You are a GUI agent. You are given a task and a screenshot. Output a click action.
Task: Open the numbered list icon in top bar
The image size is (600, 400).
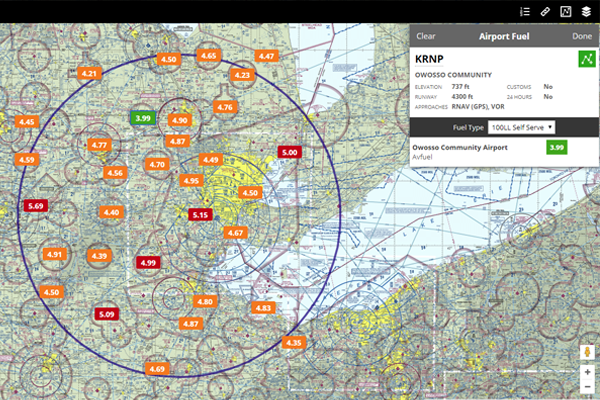pos(525,11)
